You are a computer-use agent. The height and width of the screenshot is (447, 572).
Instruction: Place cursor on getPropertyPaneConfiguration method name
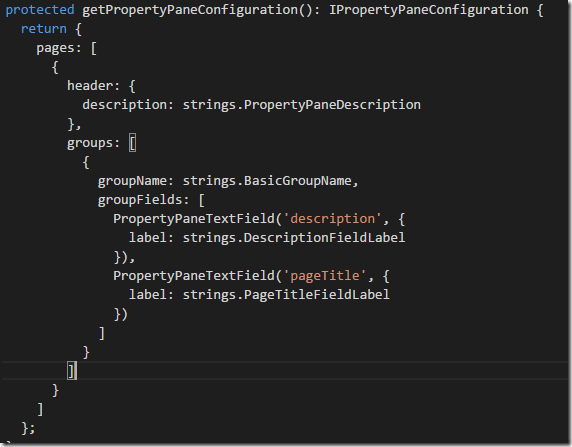point(190,10)
